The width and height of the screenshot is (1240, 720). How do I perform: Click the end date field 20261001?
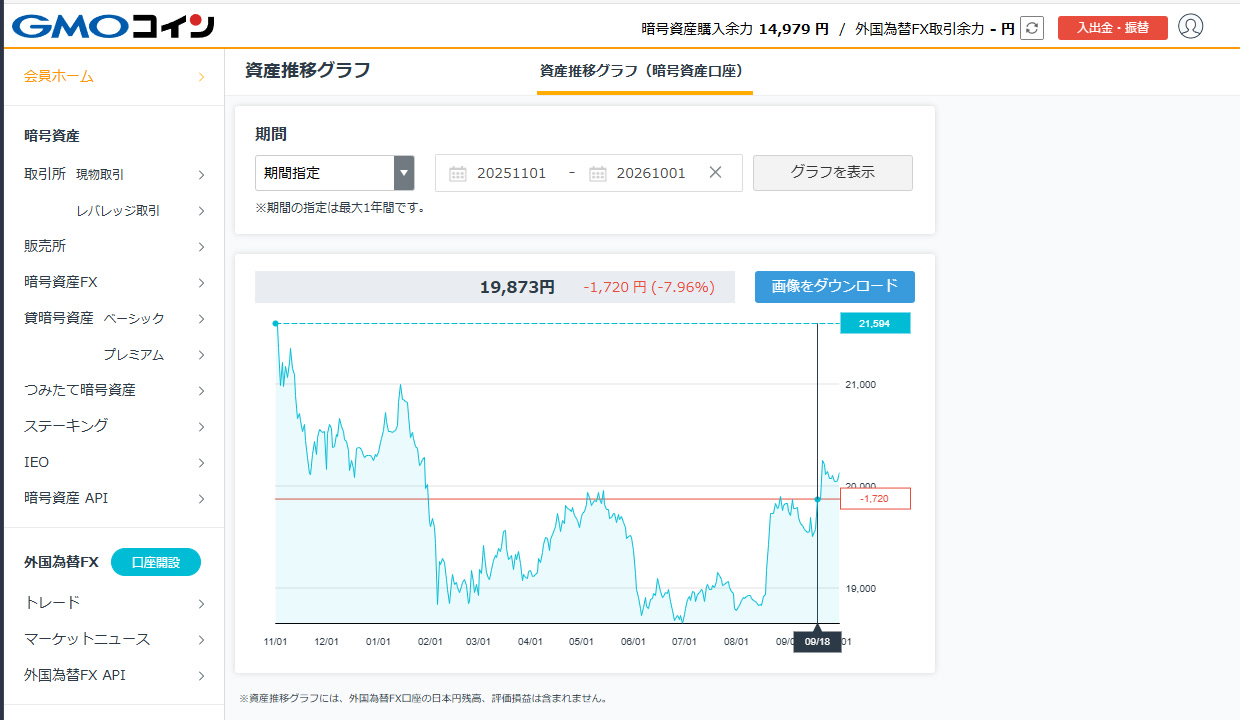[x=651, y=173]
